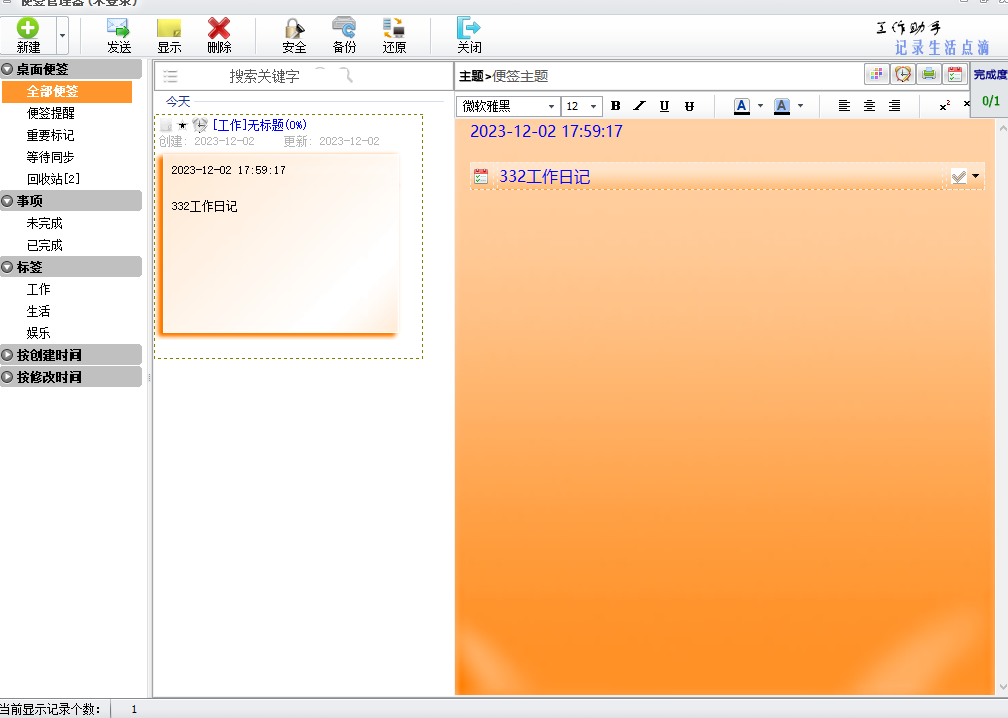Viewport: 1008px width, 718px height.
Task: Select 回收站[2] in the sidebar
Action: pyautogui.click(x=53, y=179)
